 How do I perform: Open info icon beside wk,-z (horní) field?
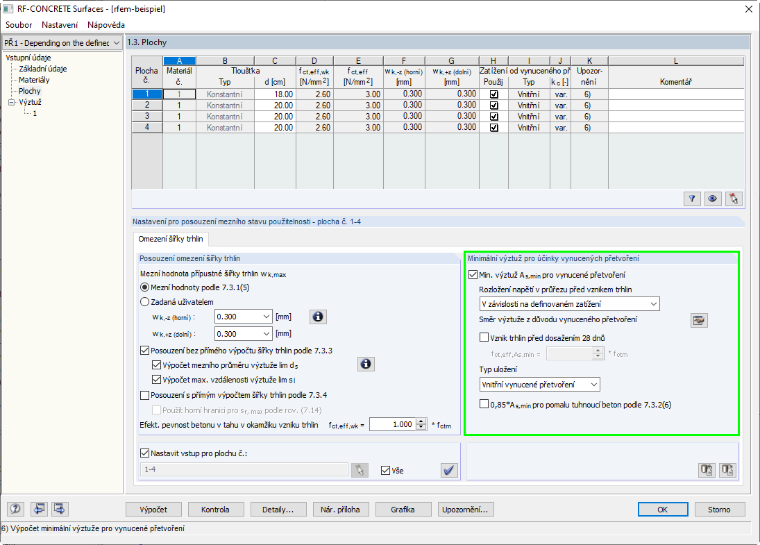click(x=318, y=317)
